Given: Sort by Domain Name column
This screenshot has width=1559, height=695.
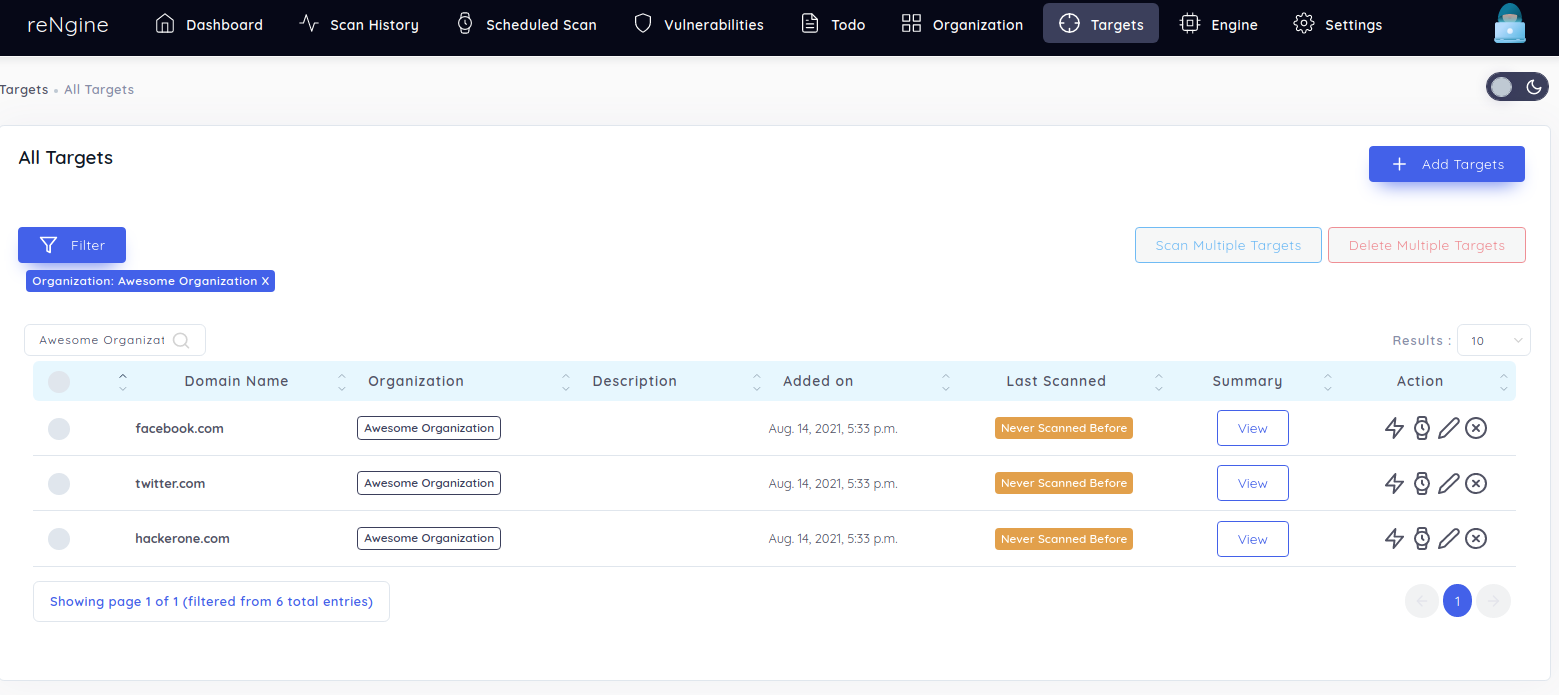Looking at the screenshot, I should (x=236, y=381).
